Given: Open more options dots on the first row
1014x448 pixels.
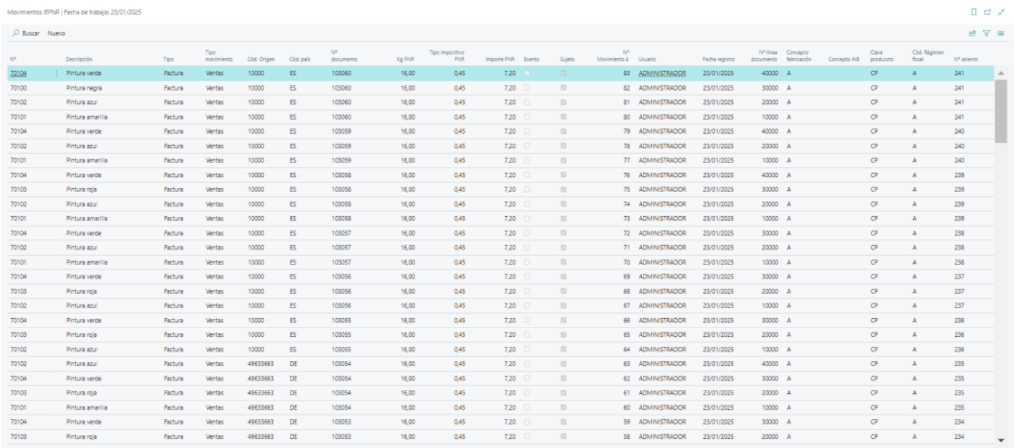Looking at the screenshot, I should tap(57, 73).
